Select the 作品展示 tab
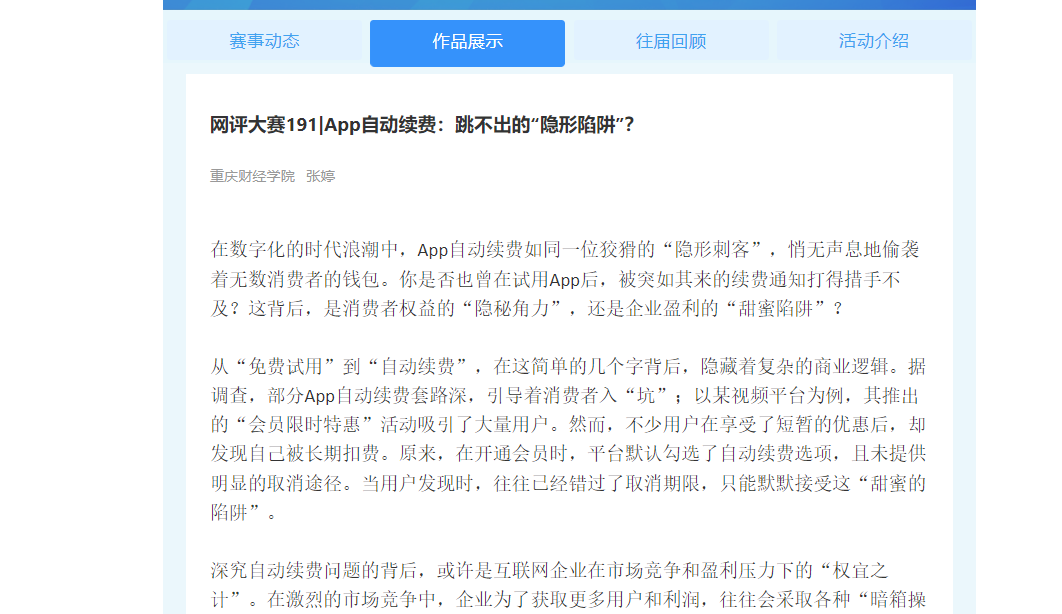Screen dimensions: 1062x614 pos(467,42)
